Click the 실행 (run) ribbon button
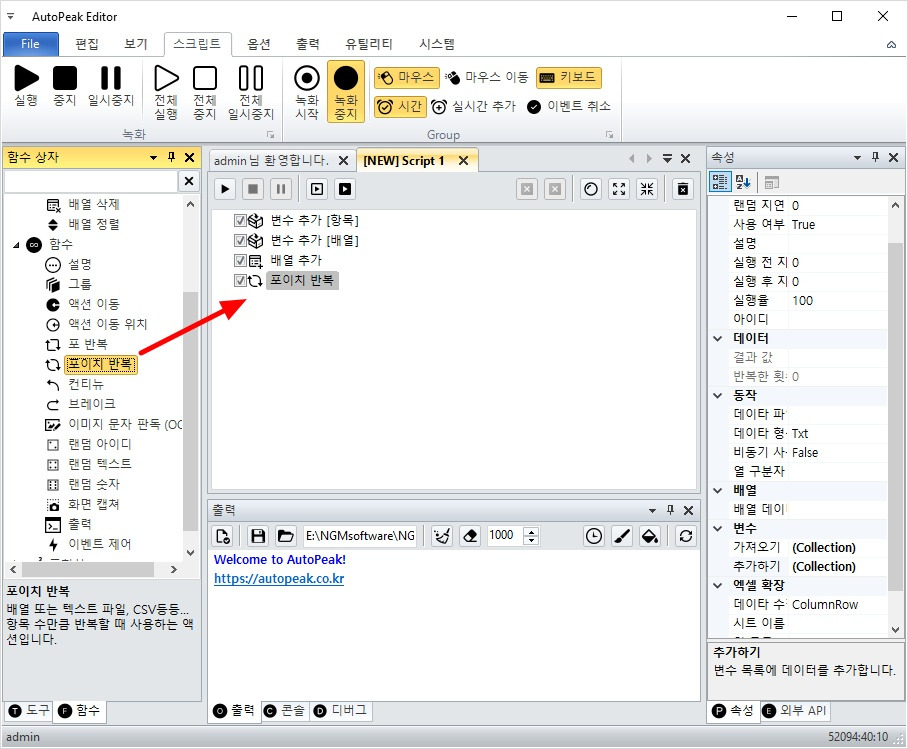 (x=26, y=86)
